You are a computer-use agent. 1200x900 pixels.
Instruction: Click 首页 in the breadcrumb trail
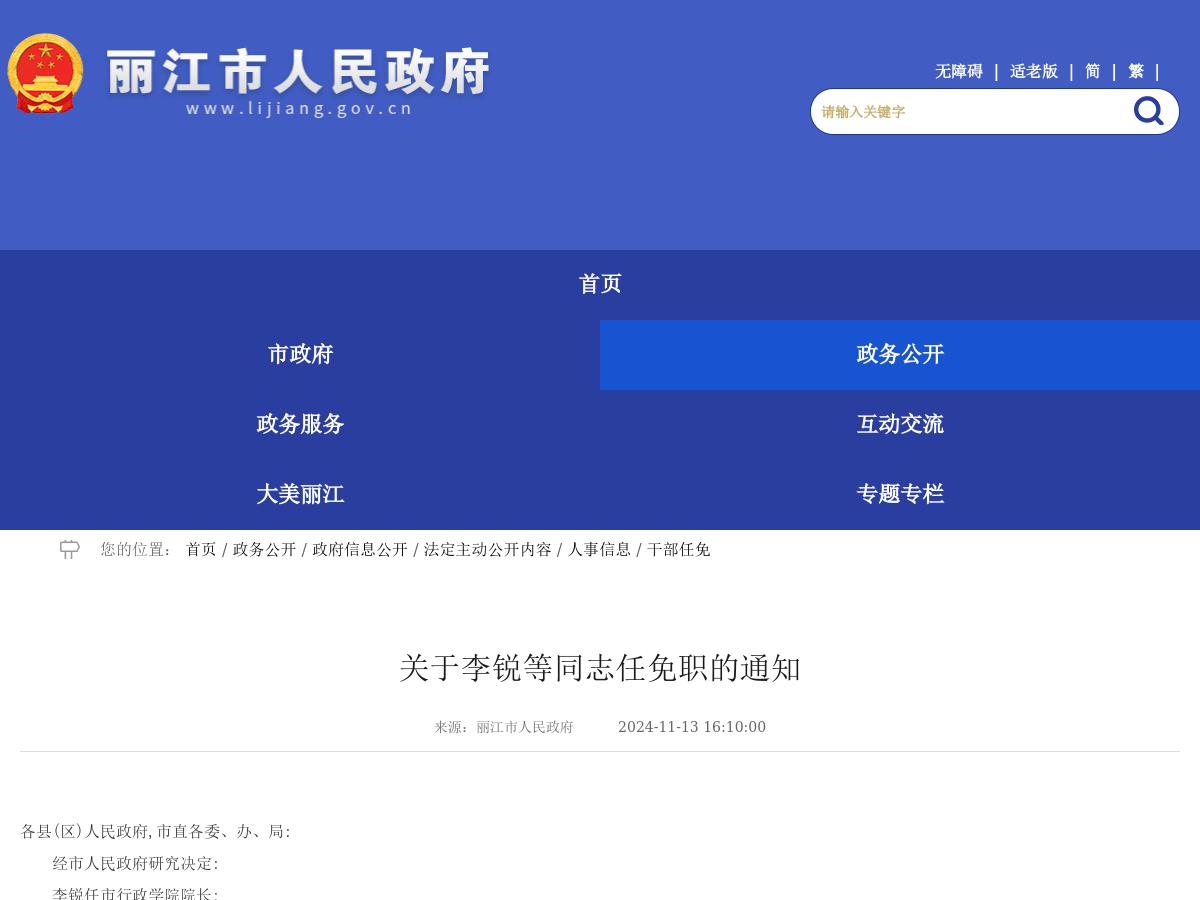coord(200,549)
